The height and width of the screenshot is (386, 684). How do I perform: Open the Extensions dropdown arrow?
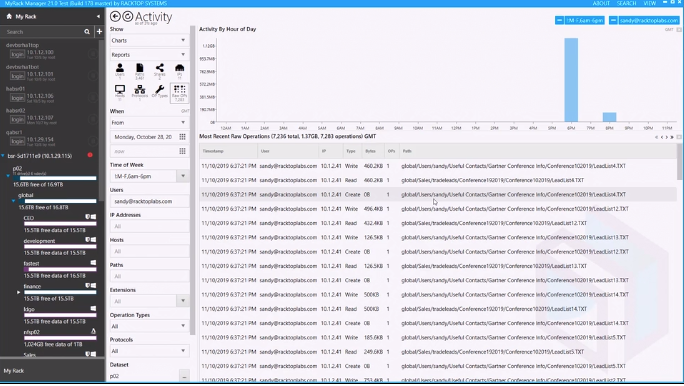click(183, 301)
